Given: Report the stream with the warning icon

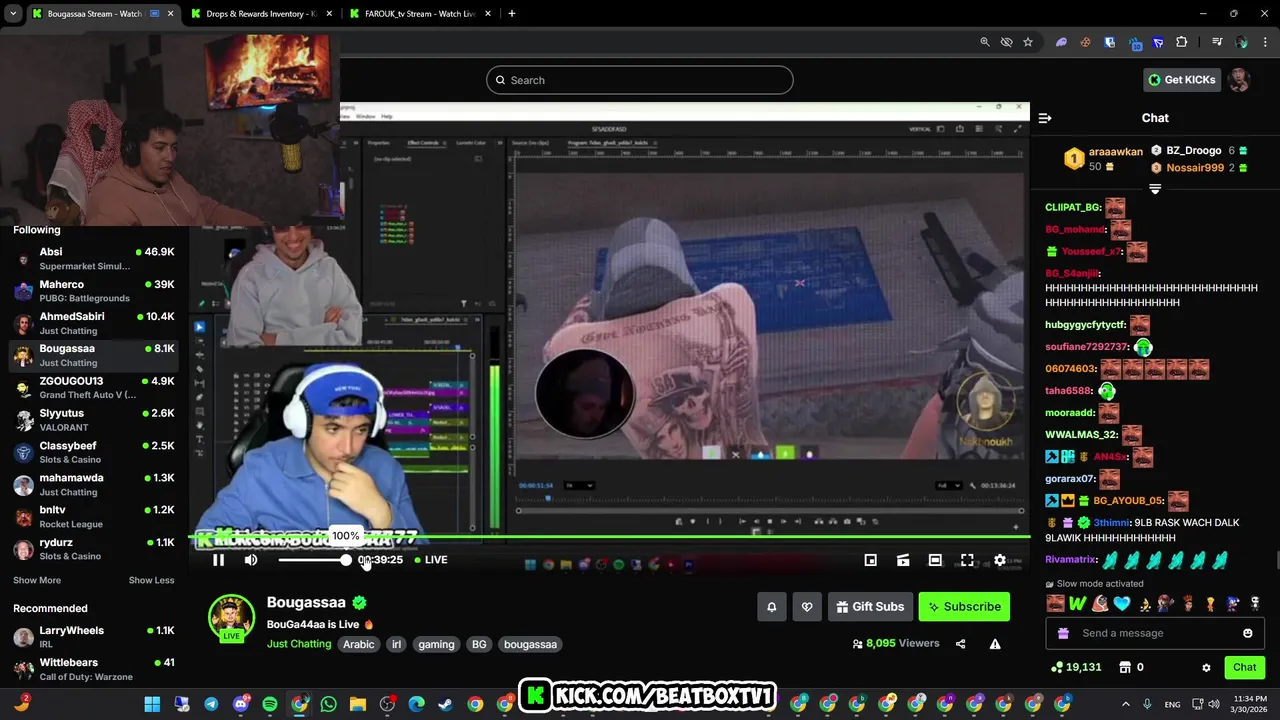Looking at the screenshot, I should click(x=995, y=644).
